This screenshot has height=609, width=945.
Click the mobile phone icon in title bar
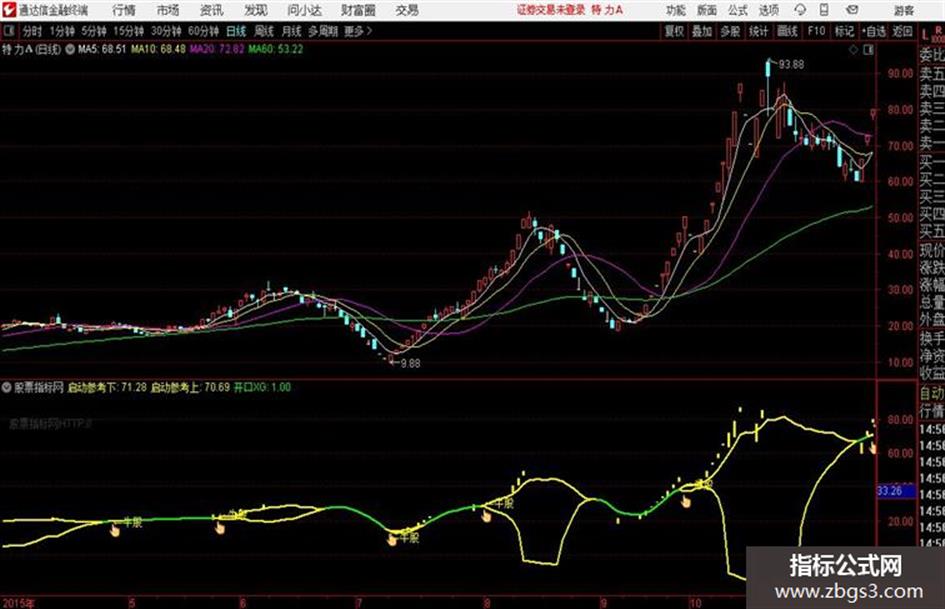[x=824, y=10]
